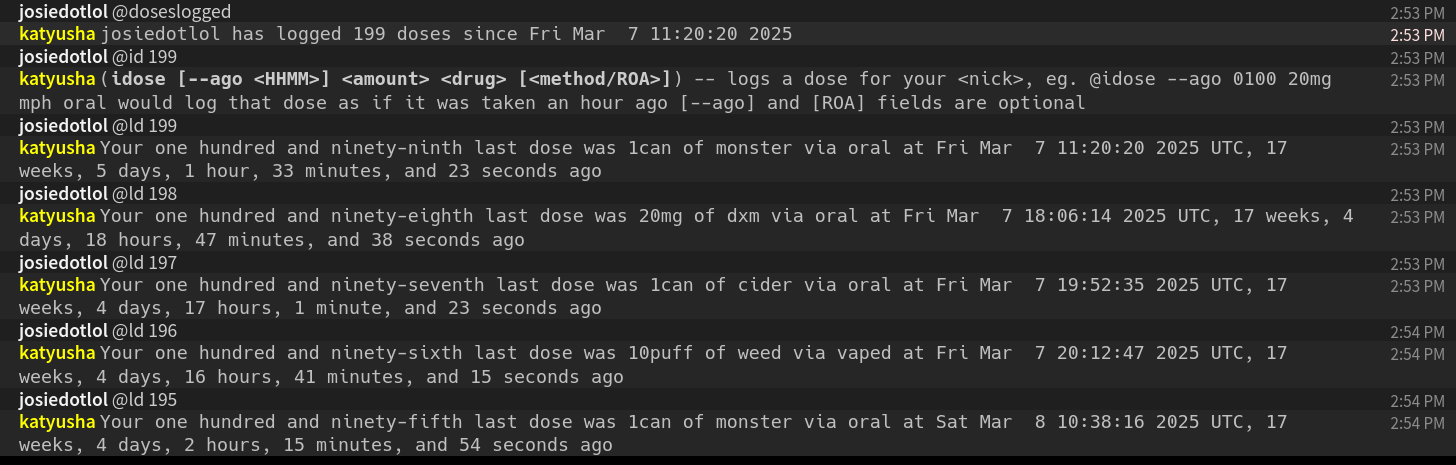The width and height of the screenshot is (1456, 465).
Task: Click josiedotlol nick beside @ld 197
Action: pyautogui.click(x=63, y=262)
